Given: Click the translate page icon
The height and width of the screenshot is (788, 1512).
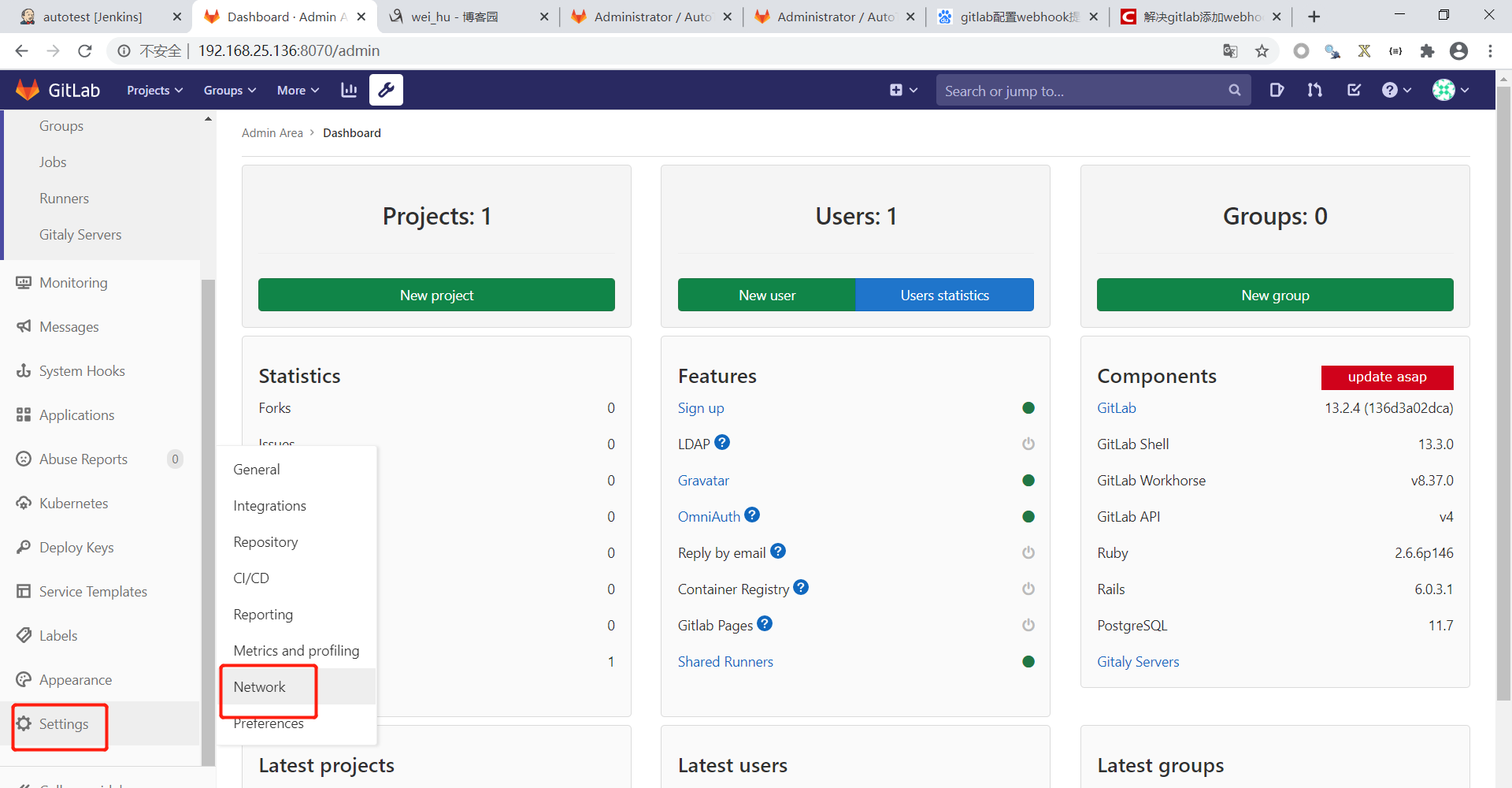Looking at the screenshot, I should (x=1230, y=50).
